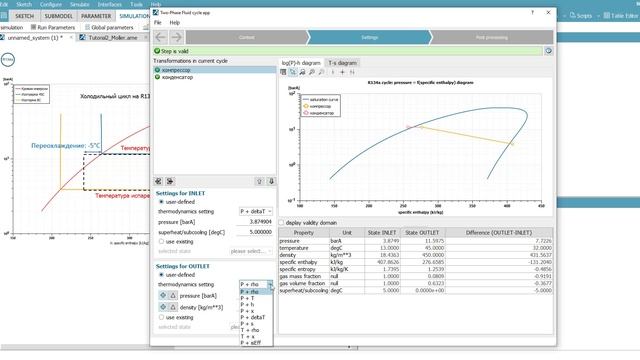Choose P + deltaT from dropdown list
The height and width of the screenshot is (360, 640).
pyautogui.click(x=256, y=317)
